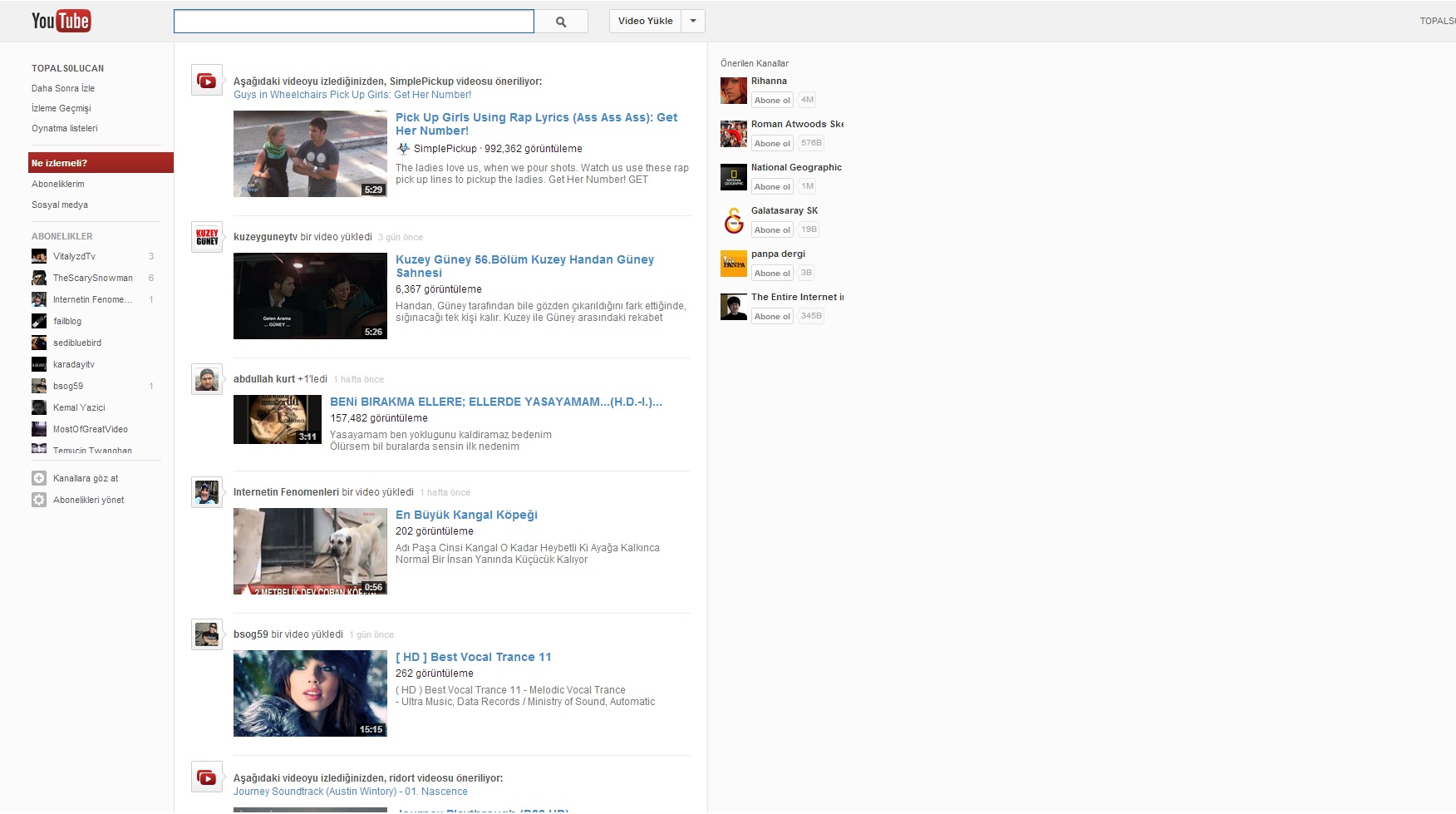Click the panpa dergi channel logo
The height and width of the screenshot is (814, 1456).
pyautogui.click(x=734, y=264)
